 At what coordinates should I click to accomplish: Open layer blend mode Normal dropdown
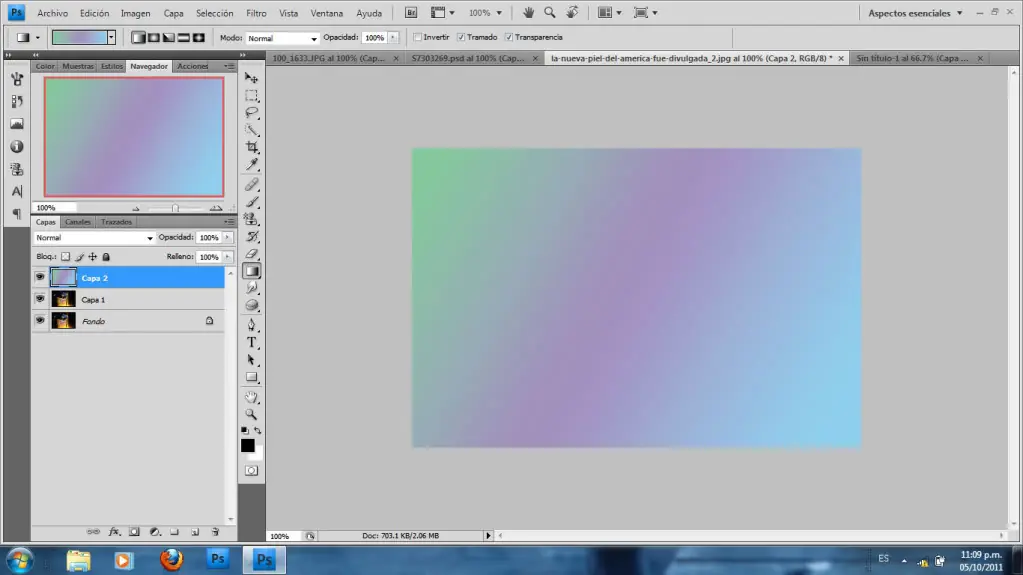[x=95, y=238]
